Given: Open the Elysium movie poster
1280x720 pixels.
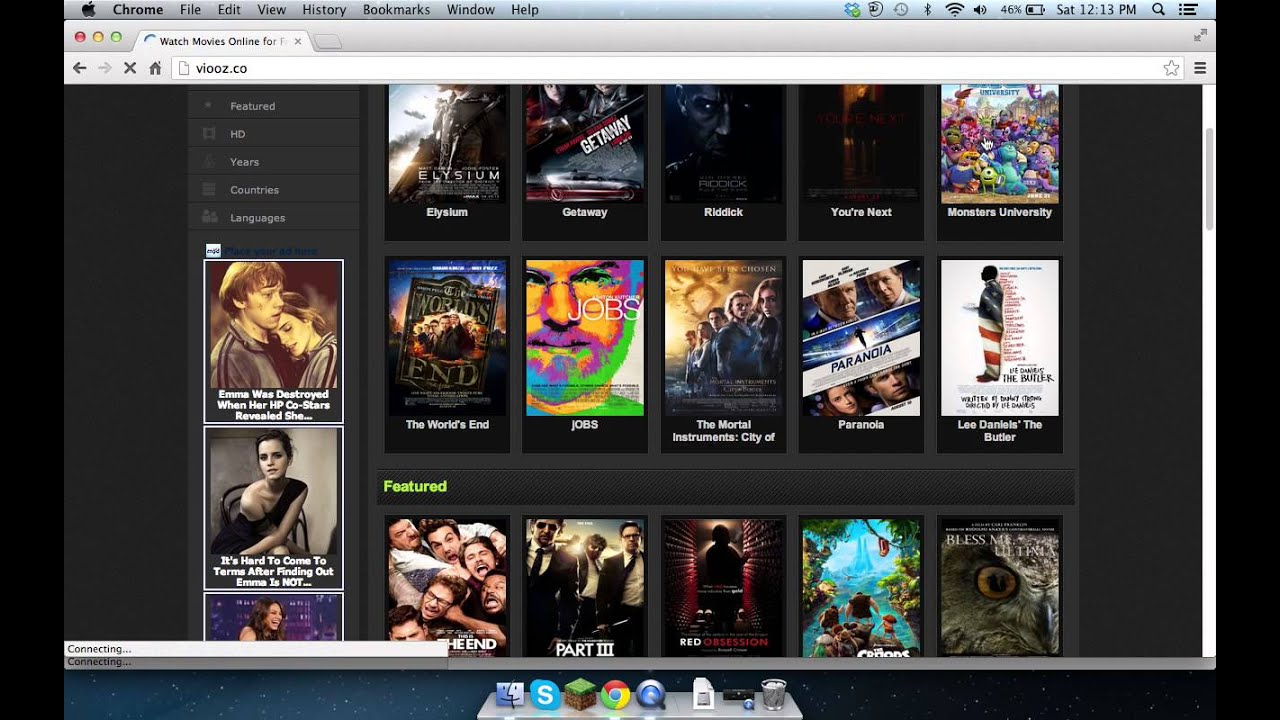Looking at the screenshot, I should 447,144.
